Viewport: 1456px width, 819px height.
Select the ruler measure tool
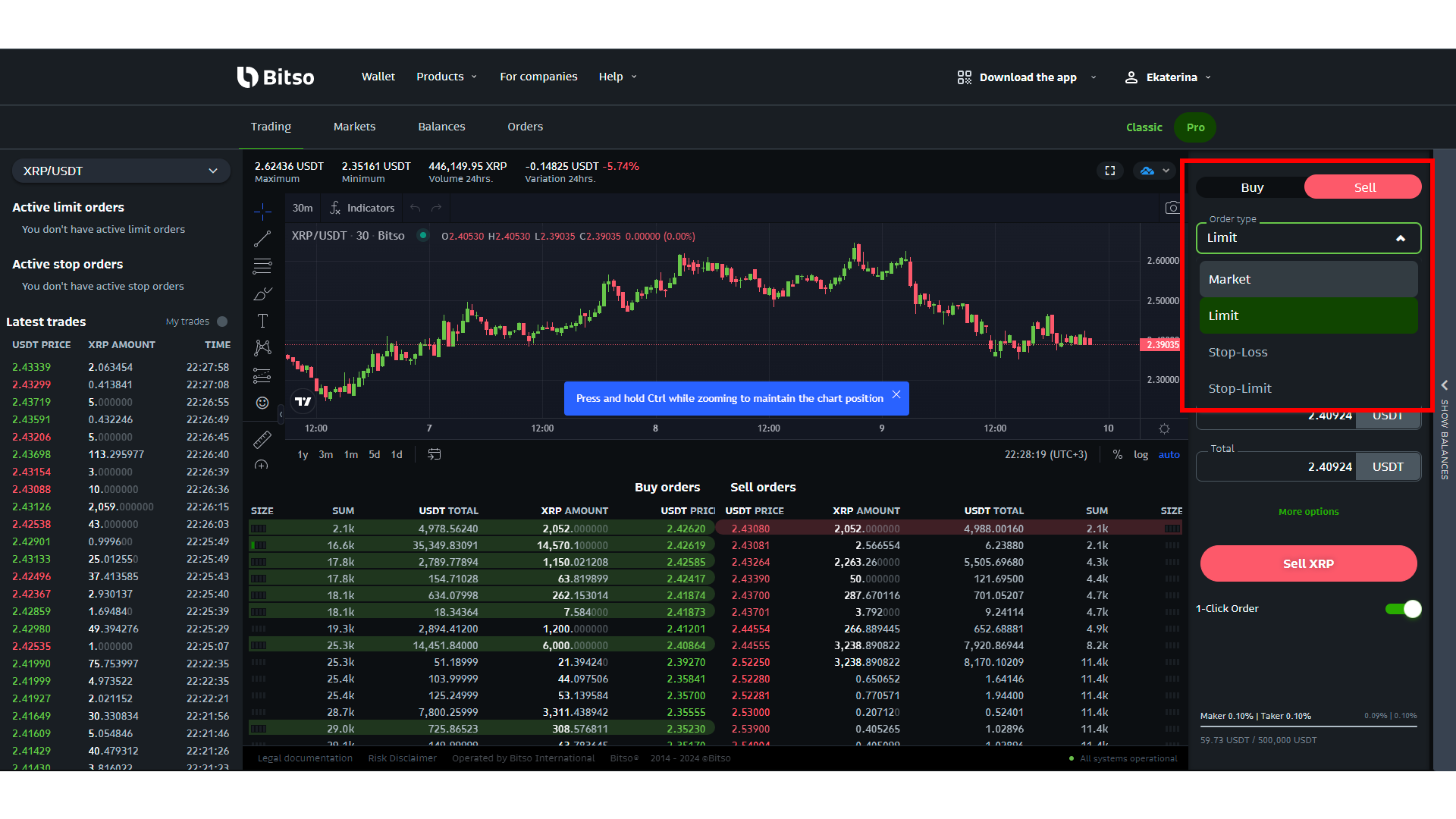262,439
